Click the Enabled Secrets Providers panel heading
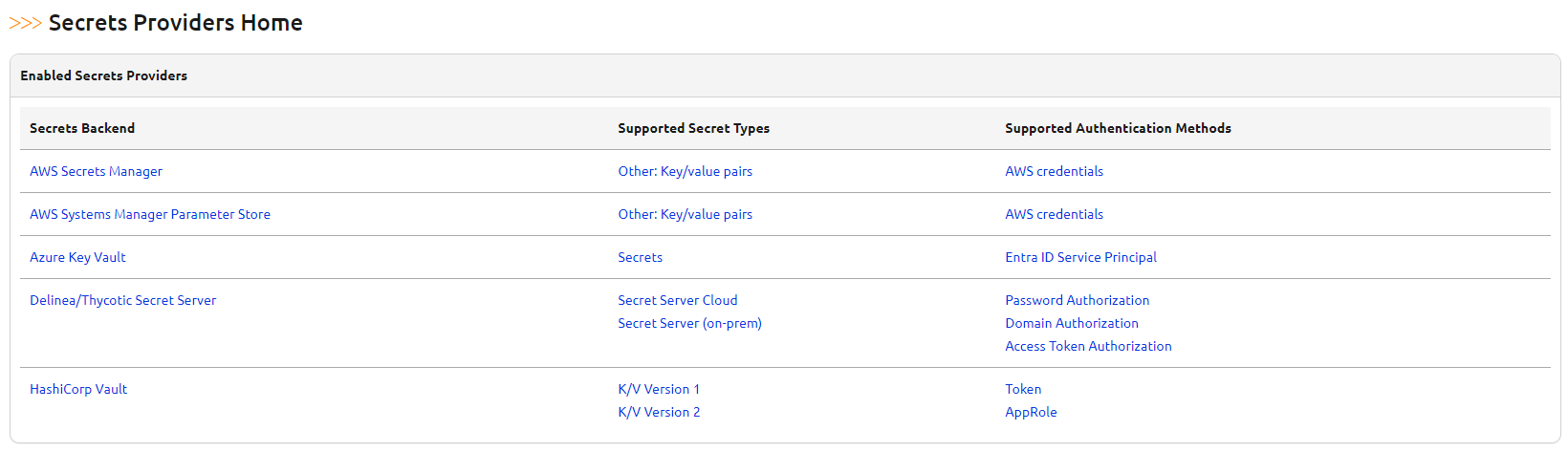Viewport: 1568px width, 452px height. point(103,75)
